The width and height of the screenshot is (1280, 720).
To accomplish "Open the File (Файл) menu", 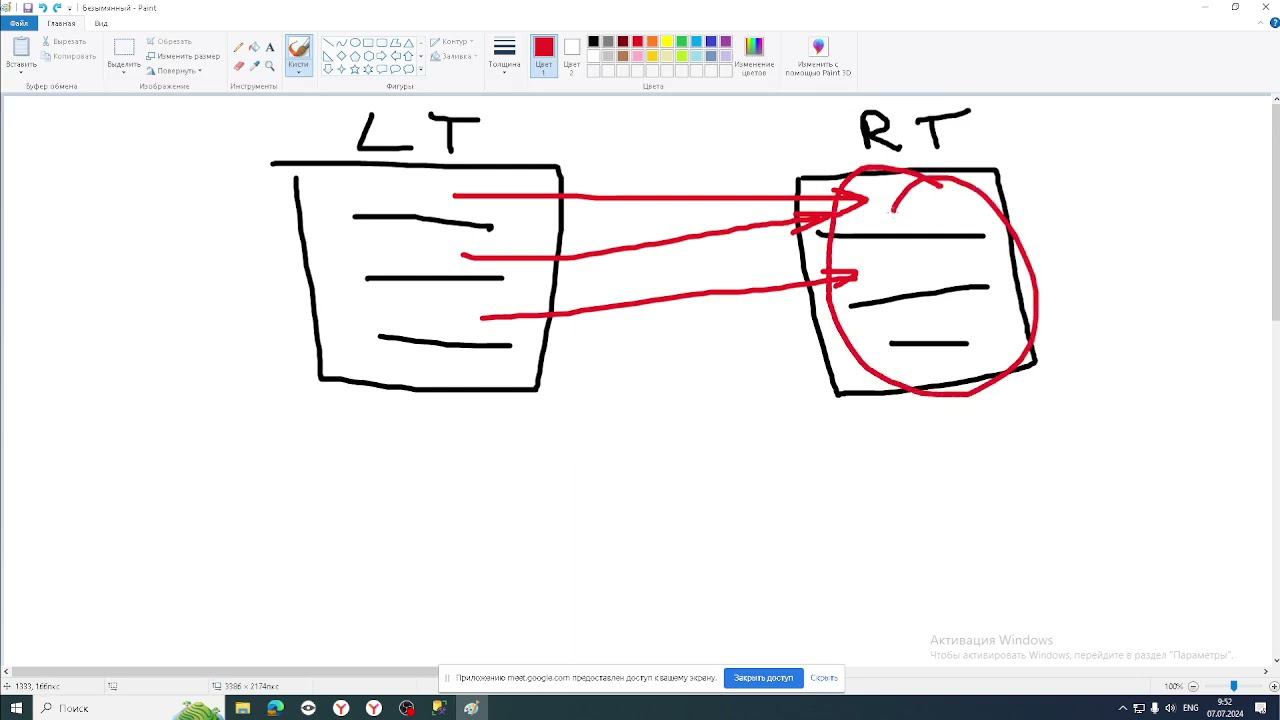I will coord(19,23).
